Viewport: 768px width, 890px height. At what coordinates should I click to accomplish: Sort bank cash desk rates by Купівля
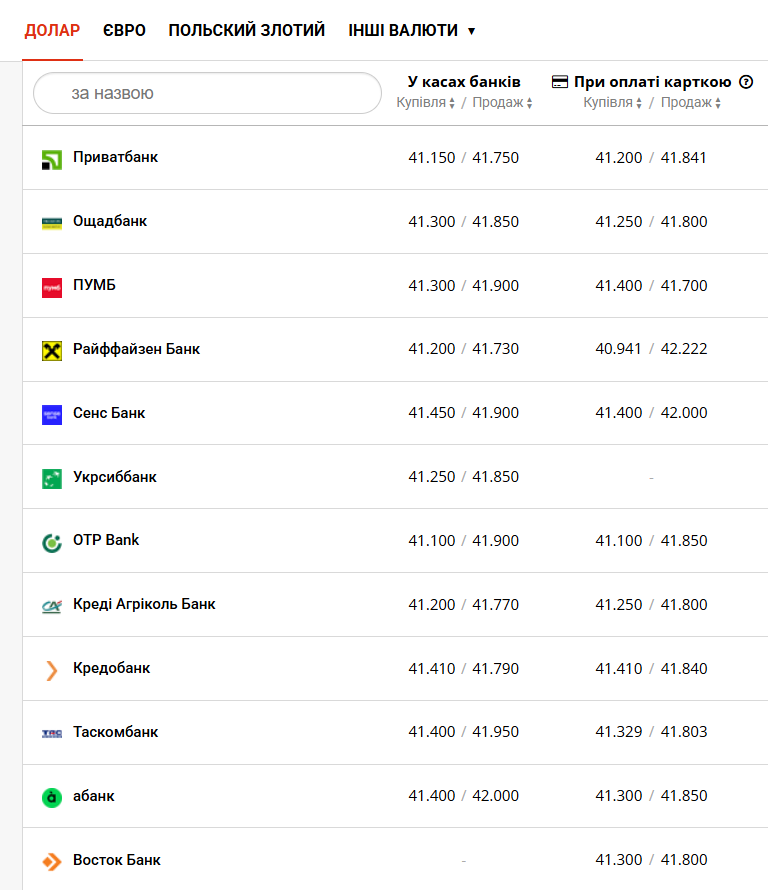tap(426, 103)
